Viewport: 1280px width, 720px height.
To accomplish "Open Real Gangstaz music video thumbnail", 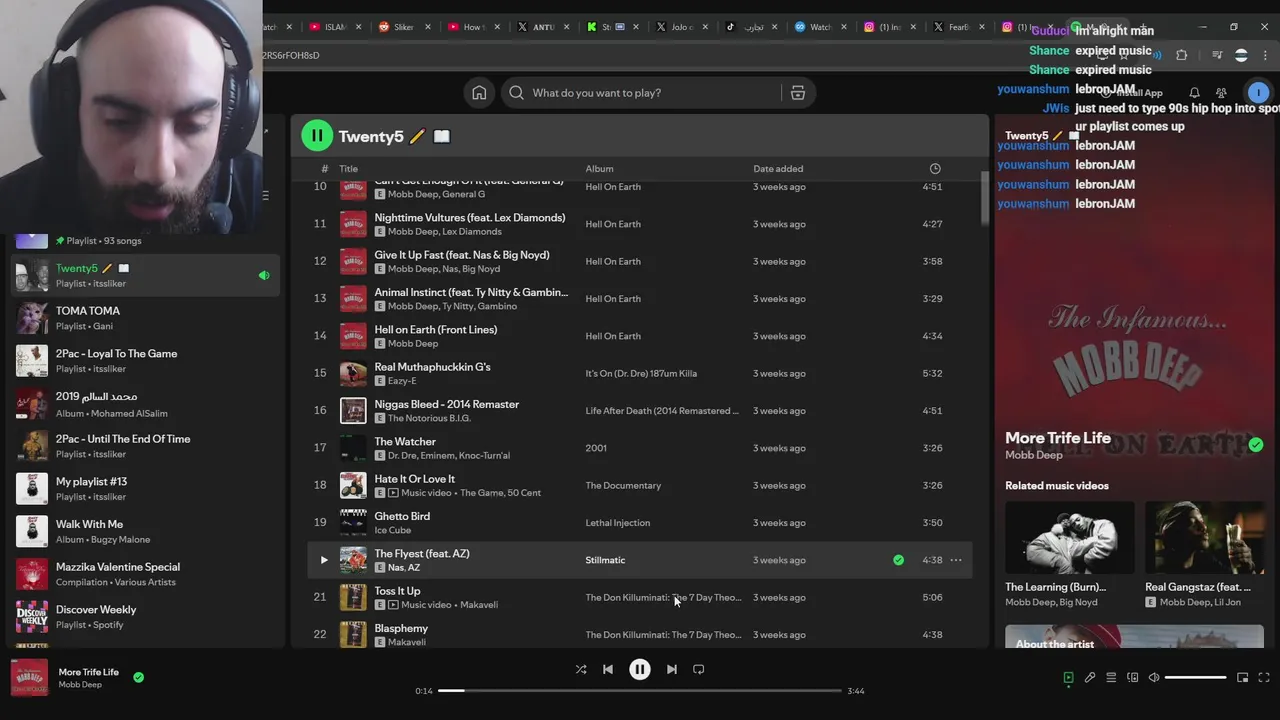I will pyautogui.click(x=1205, y=537).
